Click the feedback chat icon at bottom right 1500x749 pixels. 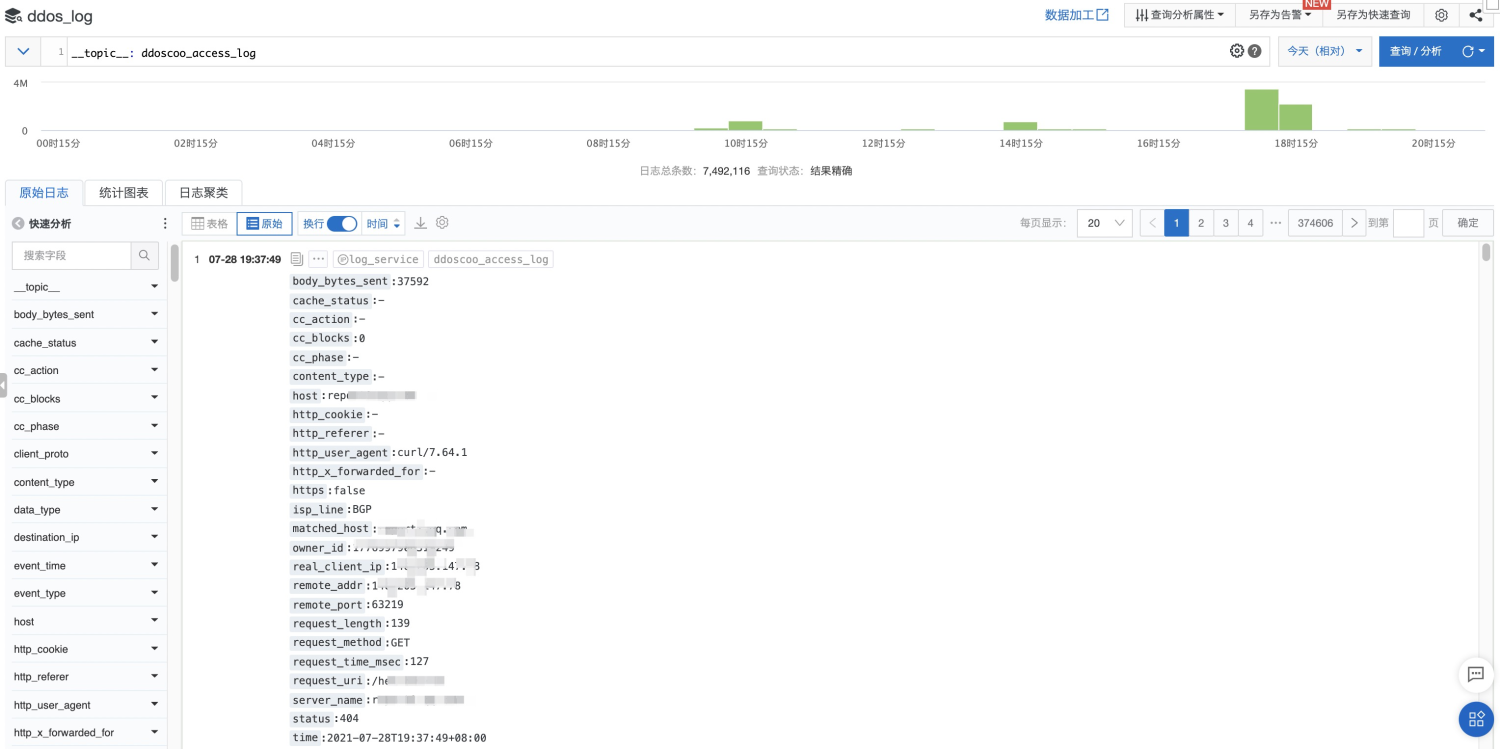pos(1475,675)
